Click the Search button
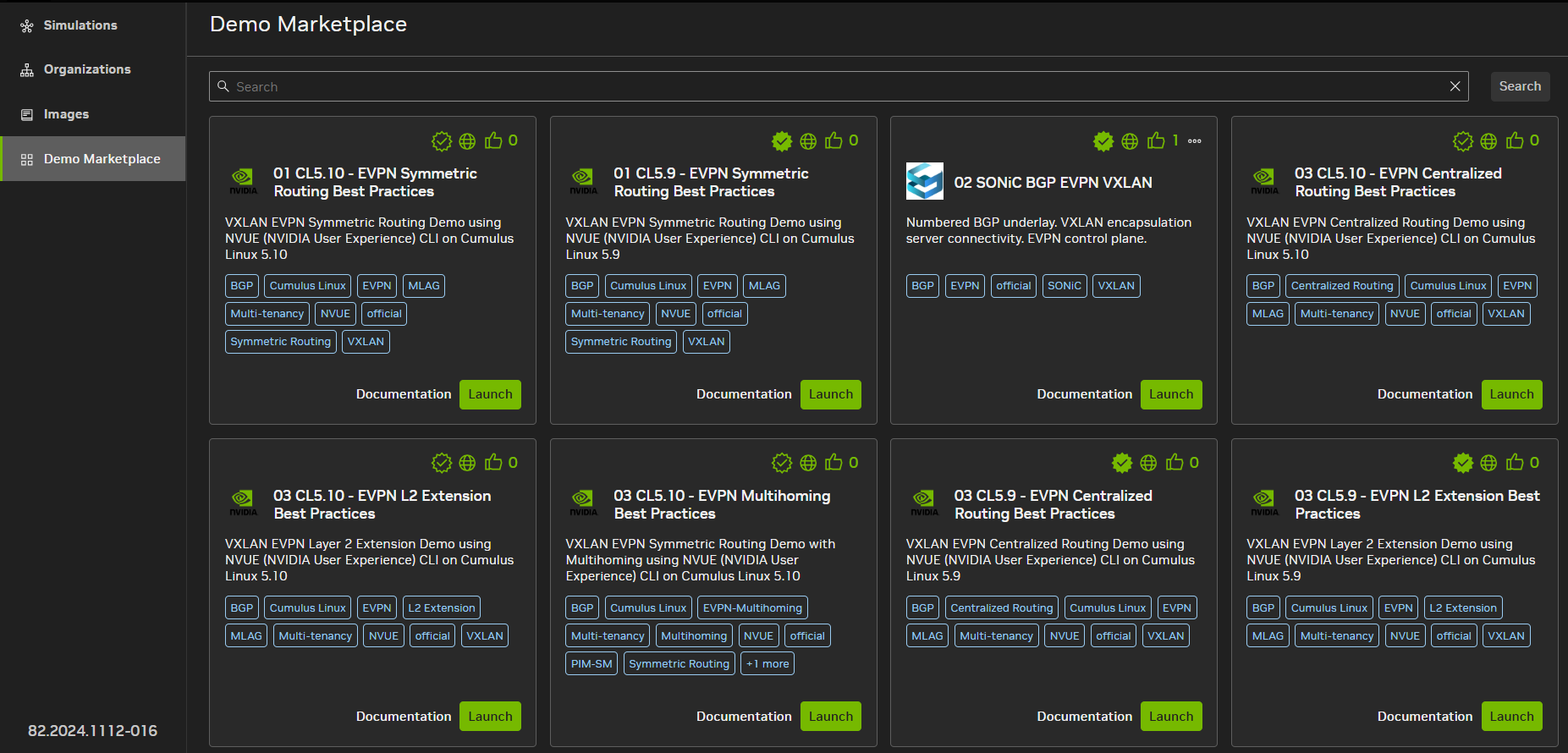 (x=1520, y=86)
